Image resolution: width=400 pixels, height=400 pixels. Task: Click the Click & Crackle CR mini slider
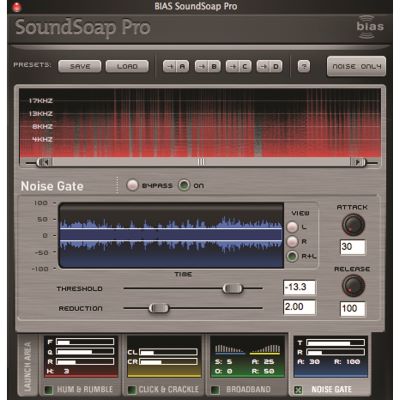[x=168, y=362]
